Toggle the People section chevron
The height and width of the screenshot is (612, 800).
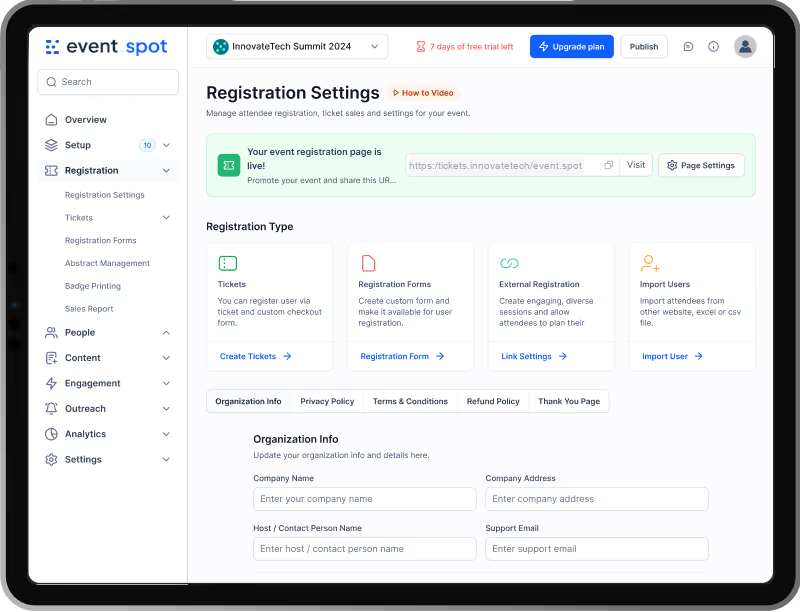click(x=166, y=333)
